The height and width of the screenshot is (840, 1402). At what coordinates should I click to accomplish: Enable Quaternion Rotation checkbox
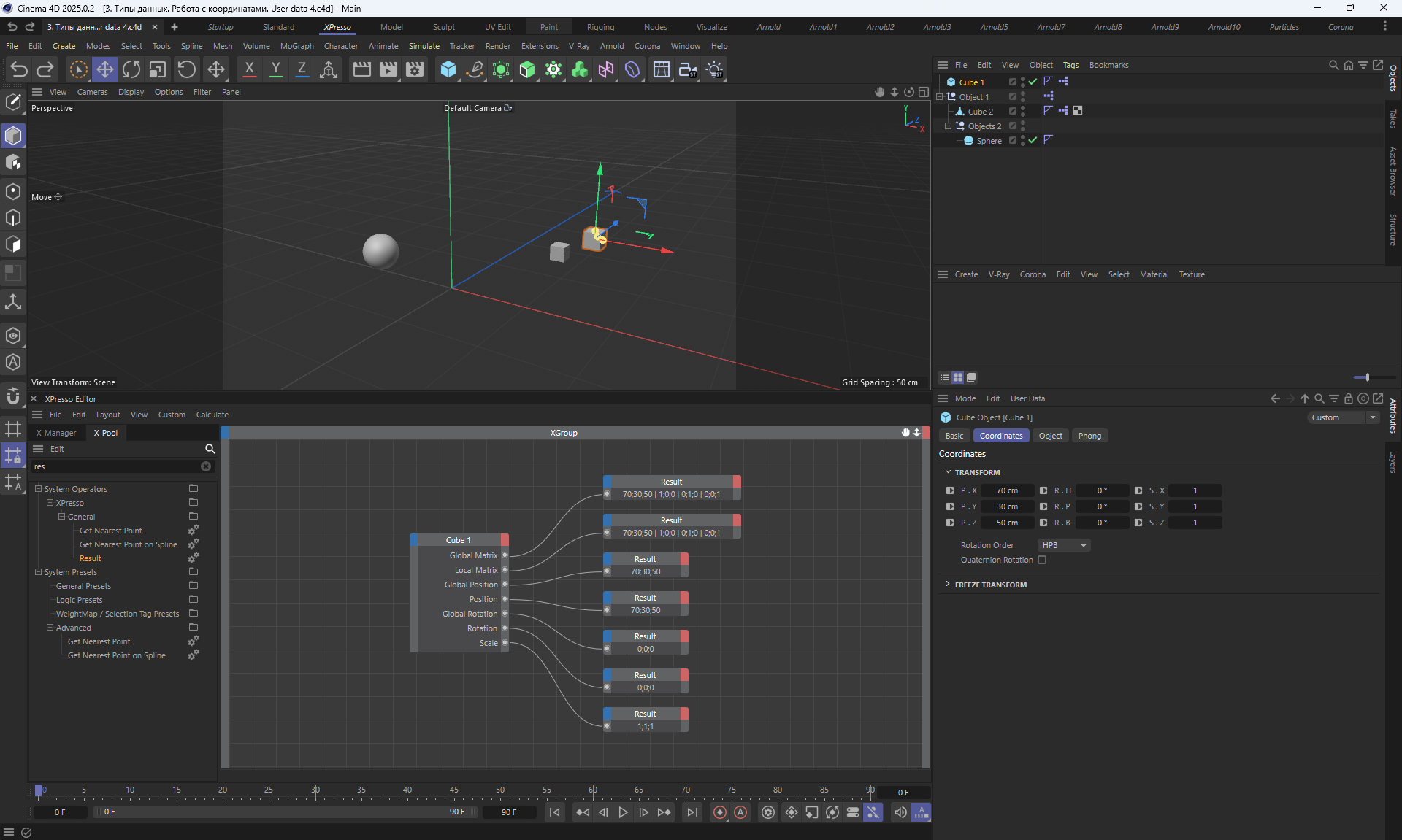click(1042, 560)
